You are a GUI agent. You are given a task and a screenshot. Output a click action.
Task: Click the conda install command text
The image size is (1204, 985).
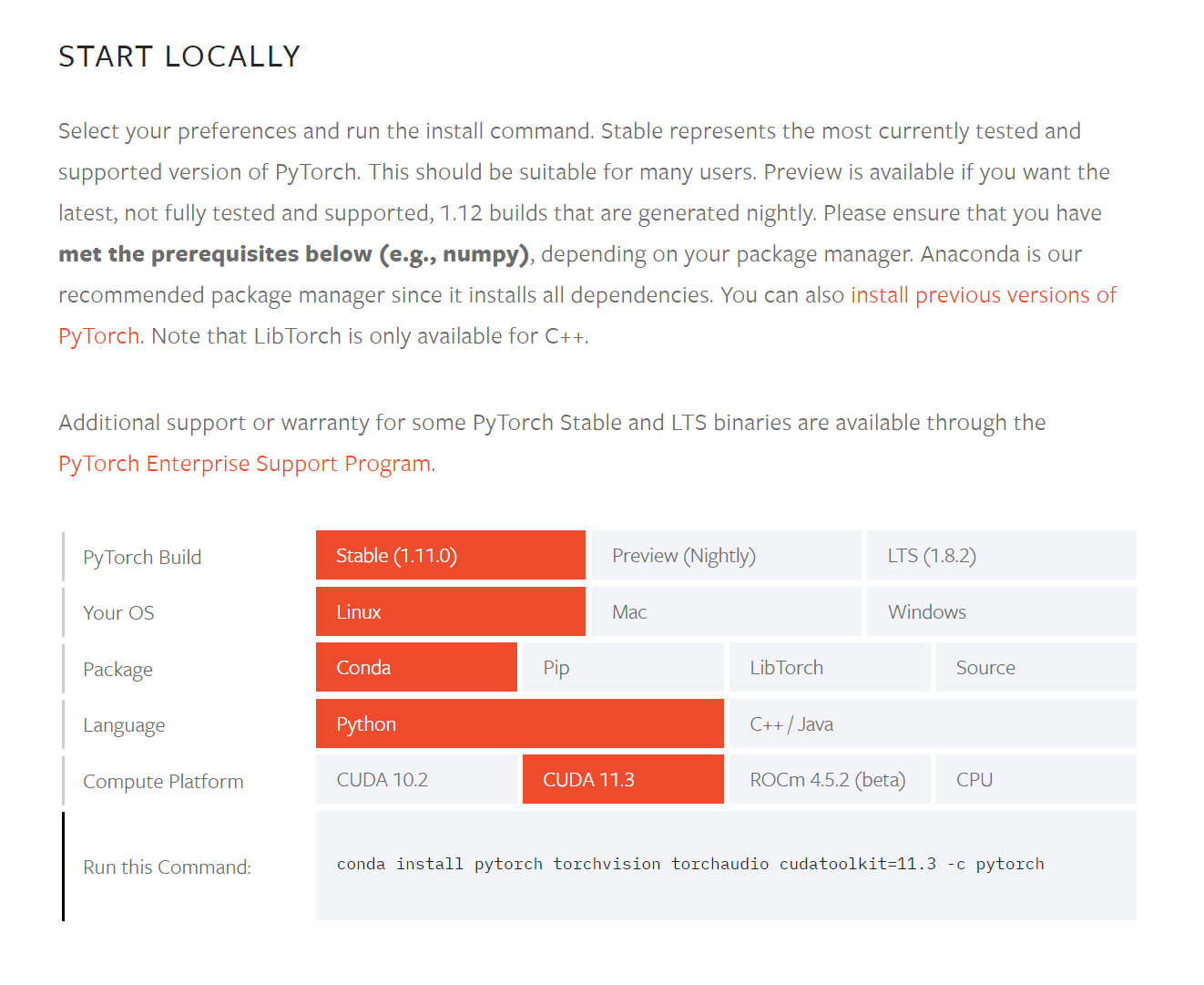click(689, 864)
